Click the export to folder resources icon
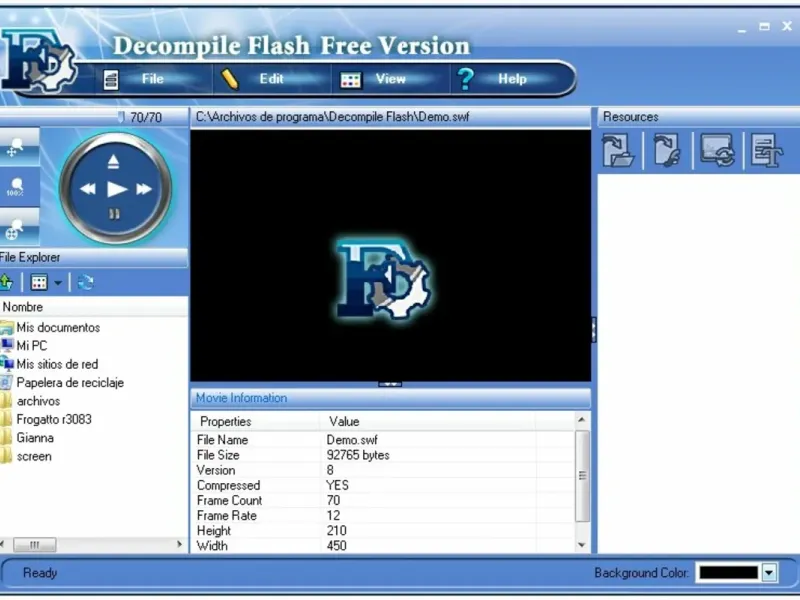The width and height of the screenshot is (800, 600). pyautogui.click(x=618, y=151)
